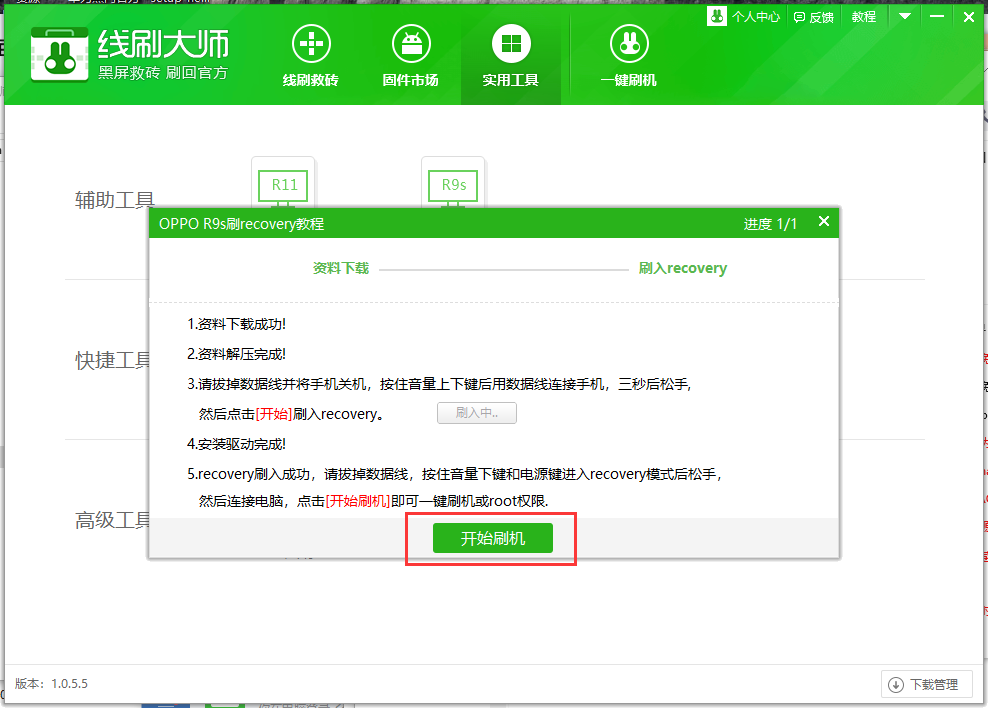Open the 教程 tutorial link
The width and height of the screenshot is (988, 708).
point(864,17)
